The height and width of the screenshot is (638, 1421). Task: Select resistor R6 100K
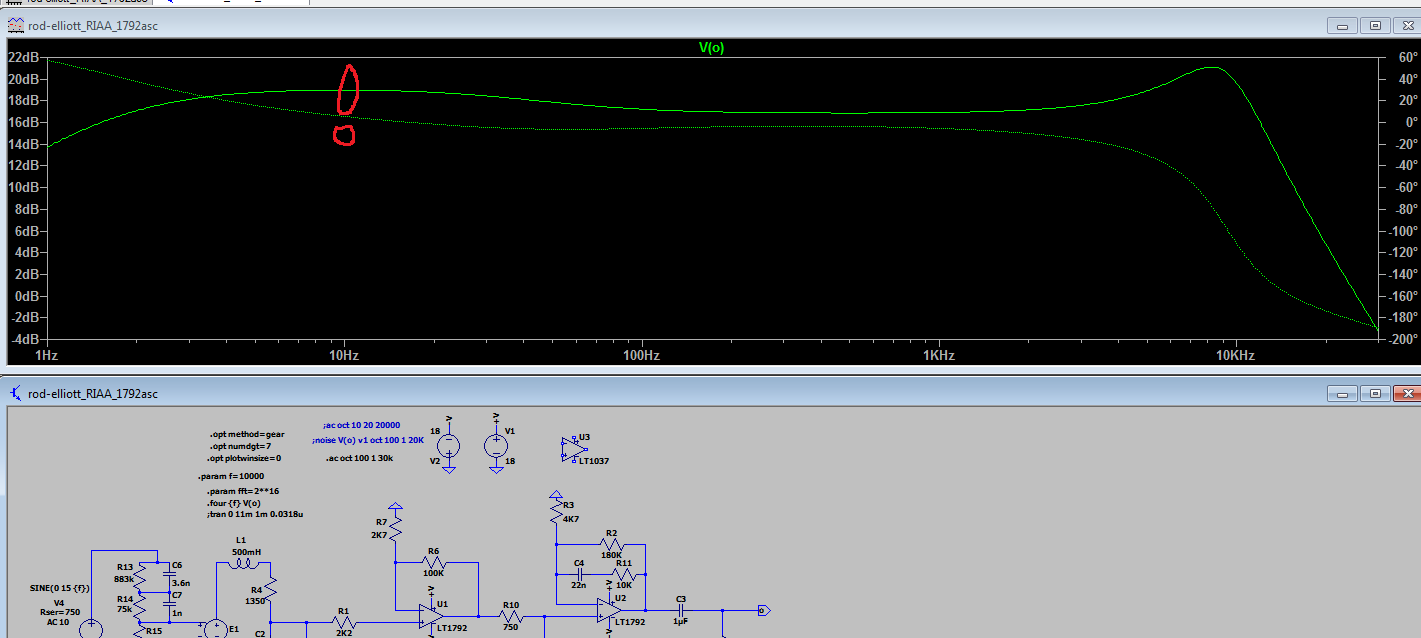click(435, 562)
